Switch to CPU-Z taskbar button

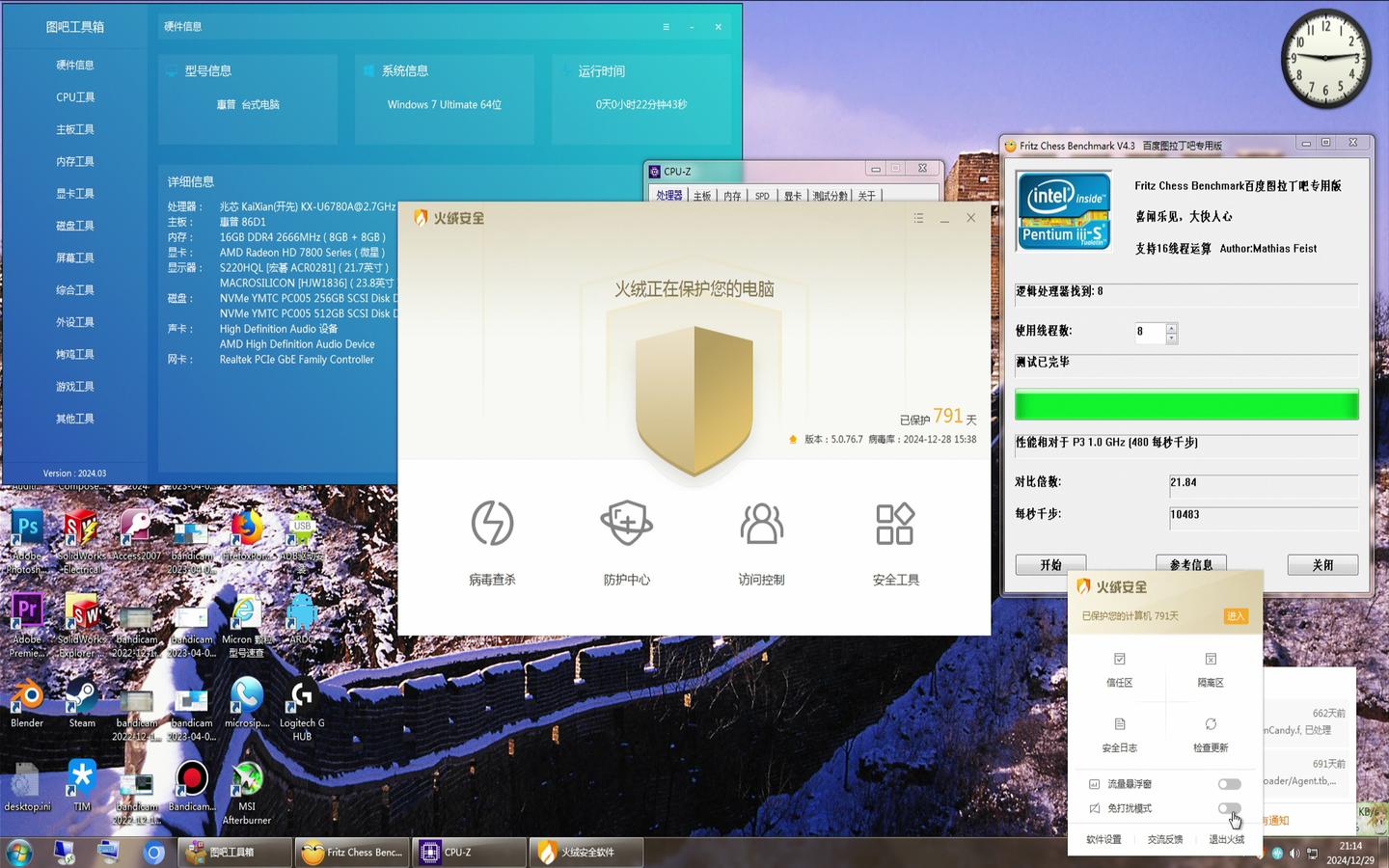coord(470,853)
